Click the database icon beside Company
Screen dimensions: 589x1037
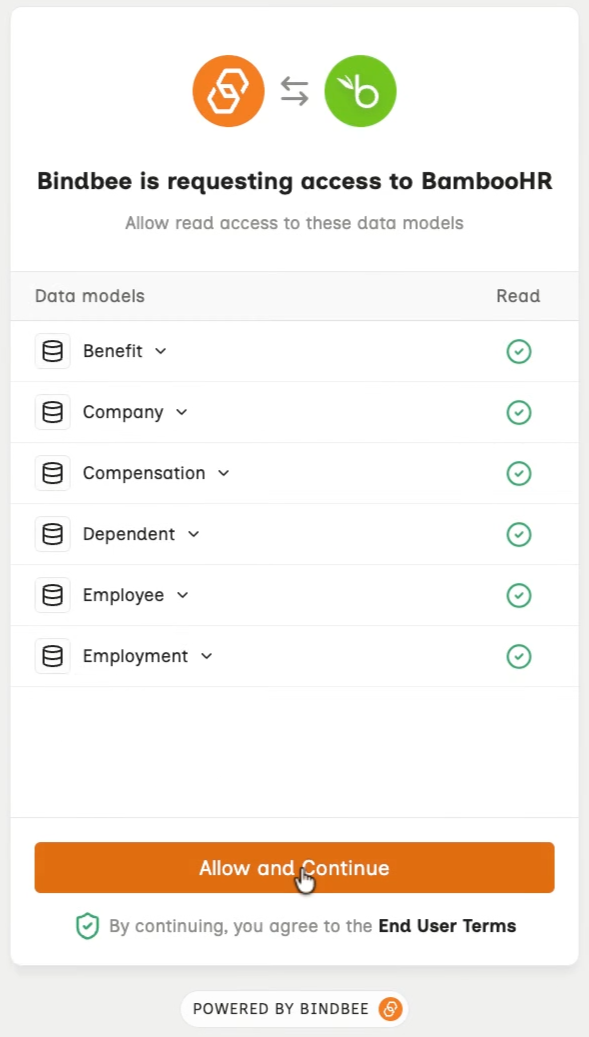(53, 412)
